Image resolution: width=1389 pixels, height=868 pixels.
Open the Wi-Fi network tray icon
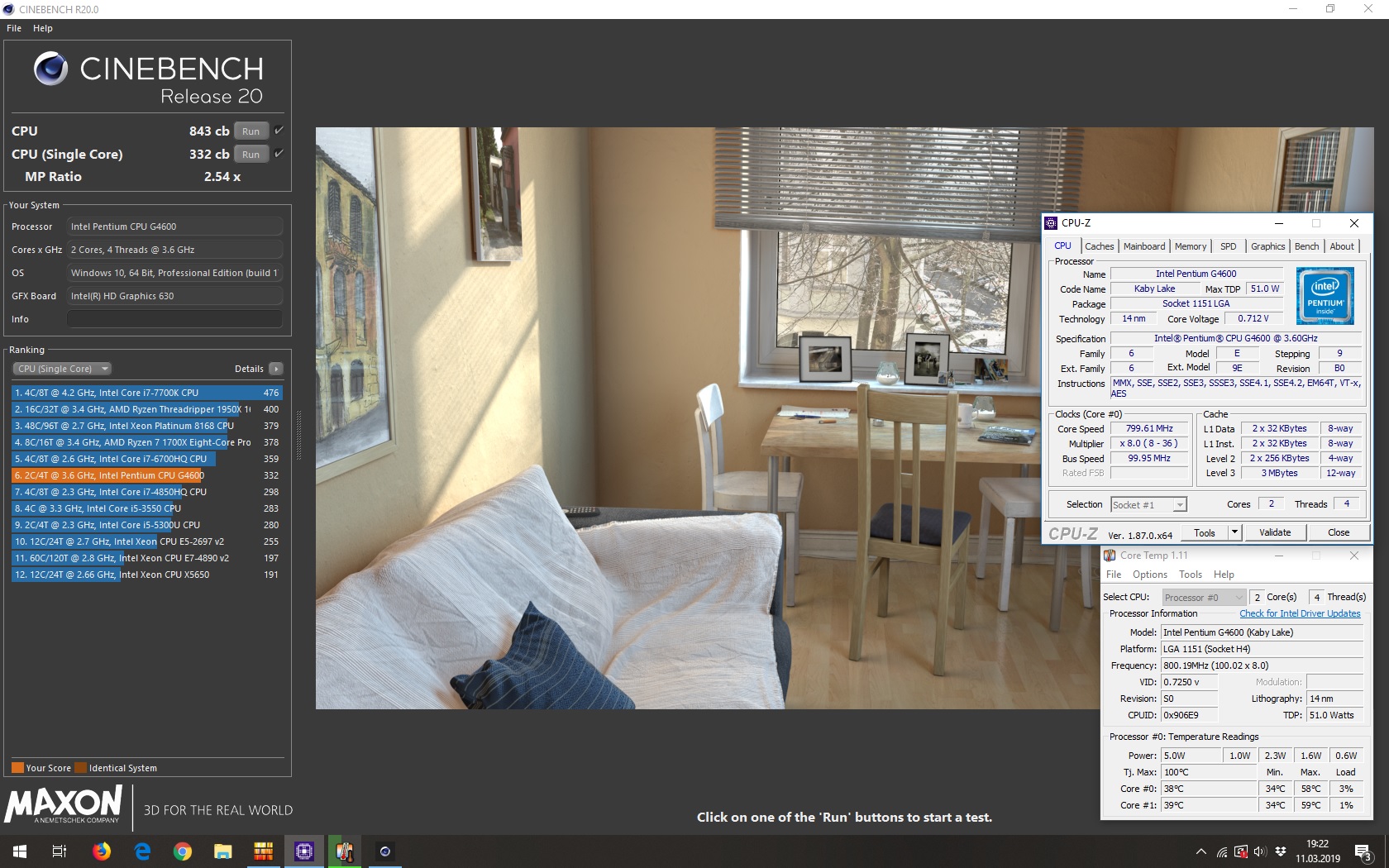point(1222,852)
